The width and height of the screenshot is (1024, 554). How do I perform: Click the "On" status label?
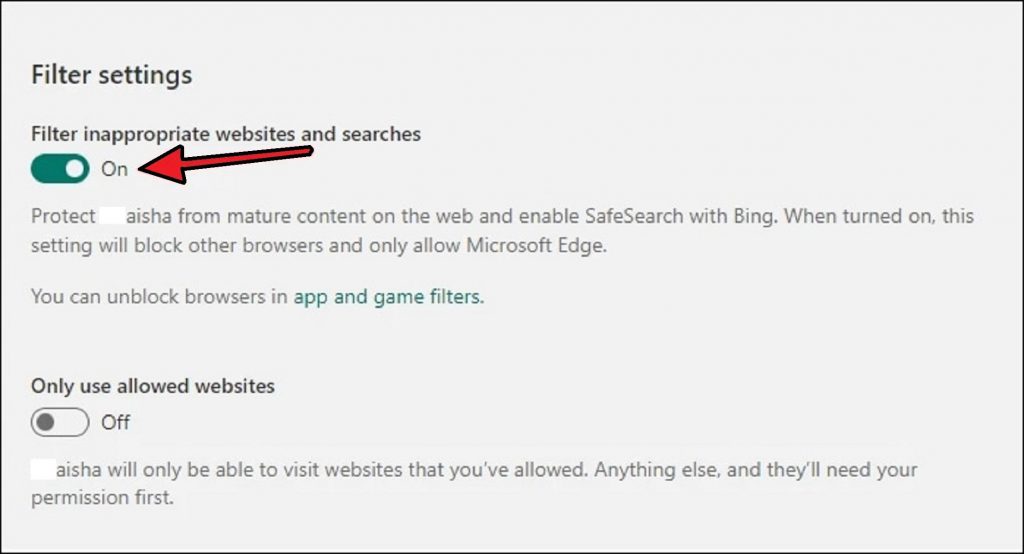(115, 169)
